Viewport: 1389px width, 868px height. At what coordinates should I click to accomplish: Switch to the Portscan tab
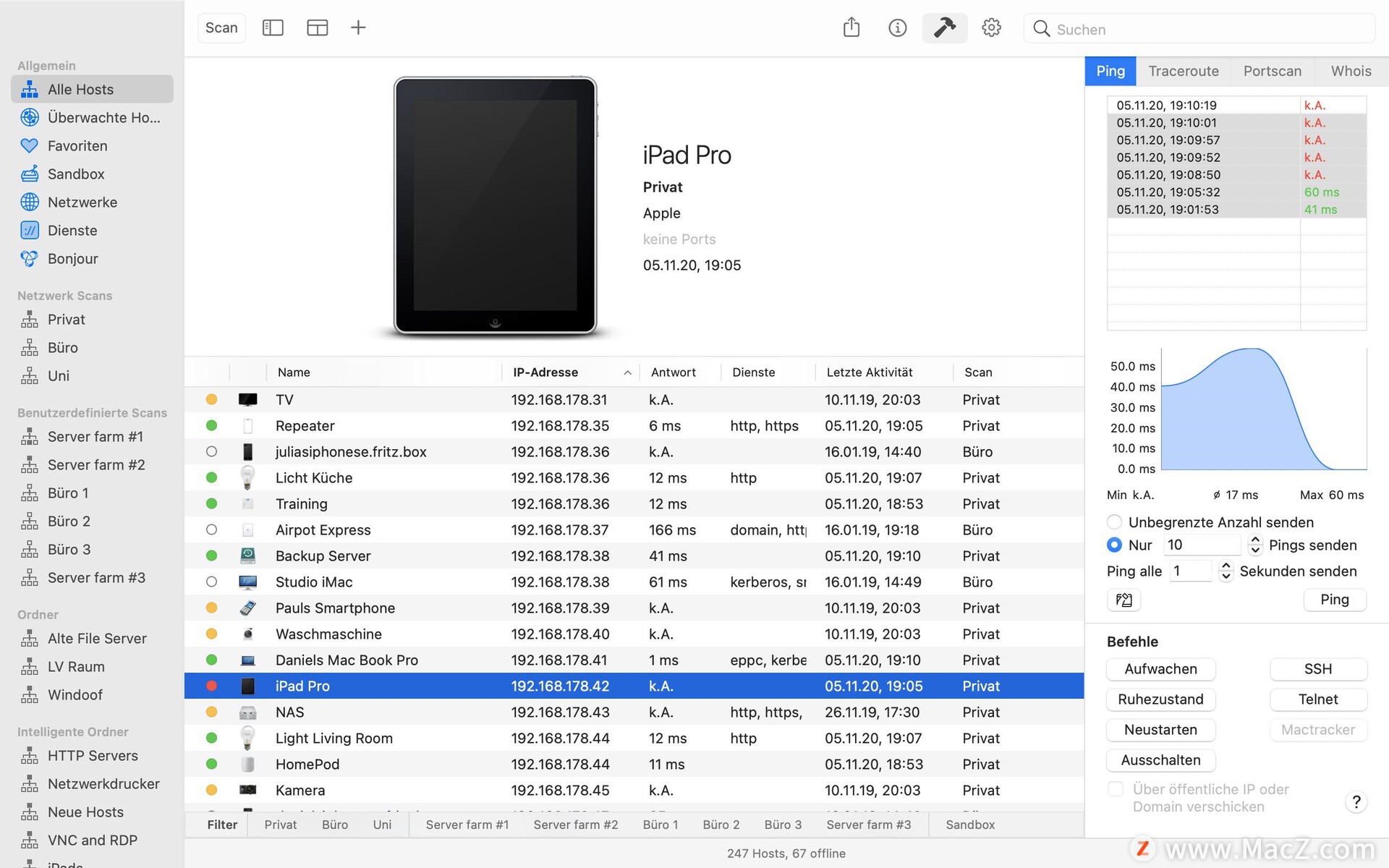tap(1273, 71)
